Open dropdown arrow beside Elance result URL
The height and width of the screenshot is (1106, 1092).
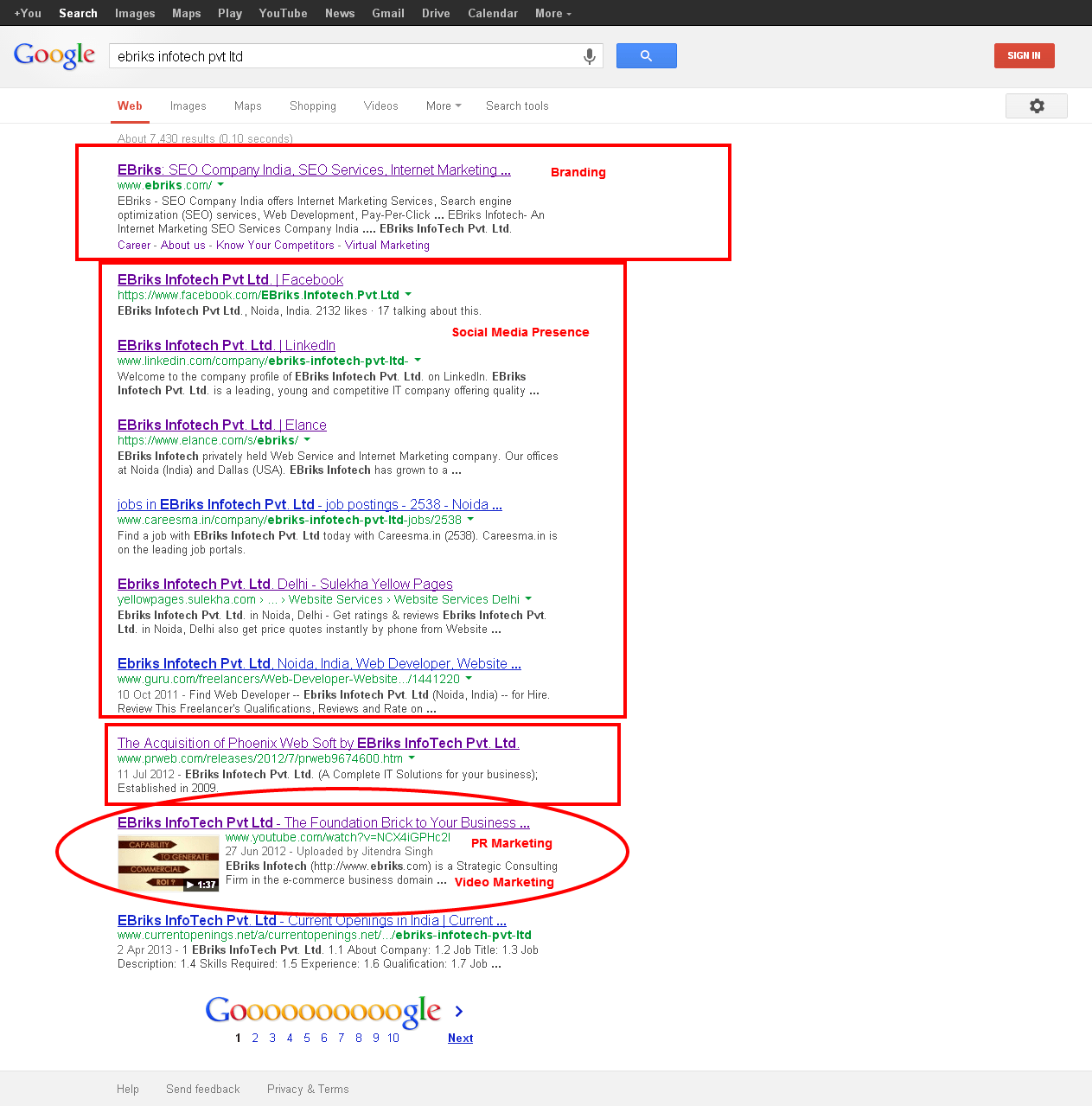coord(307,439)
